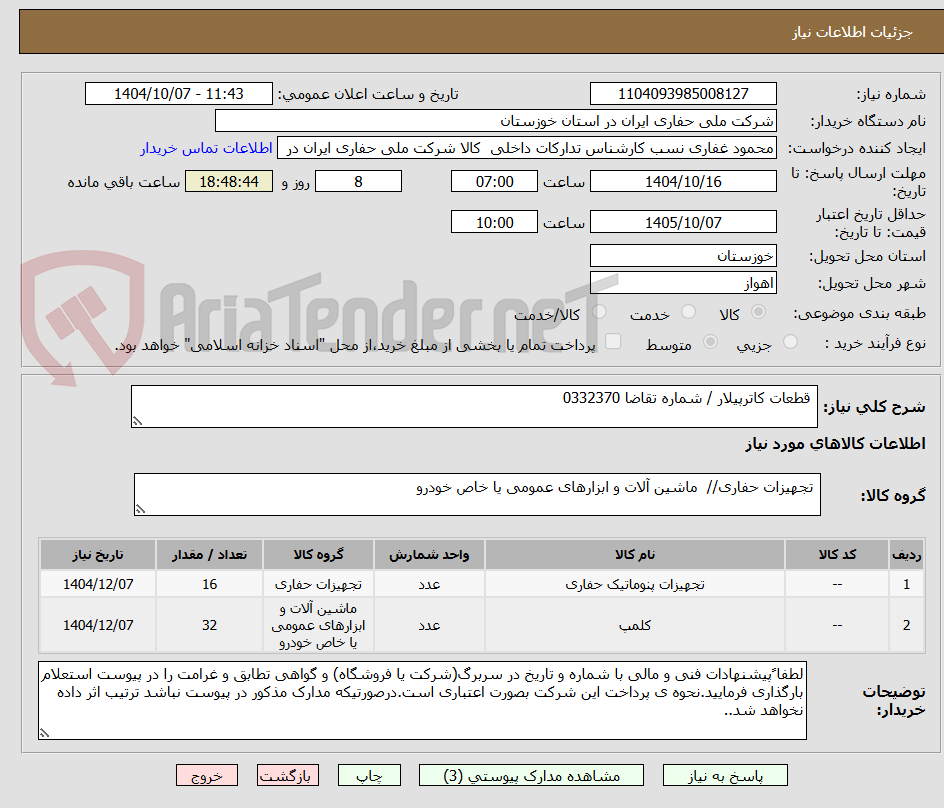The height and width of the screenshot is (808, 944).
Task: Click the شرح کلی نیاز text area
Action: pyautogui.click(x=474, y=406)
